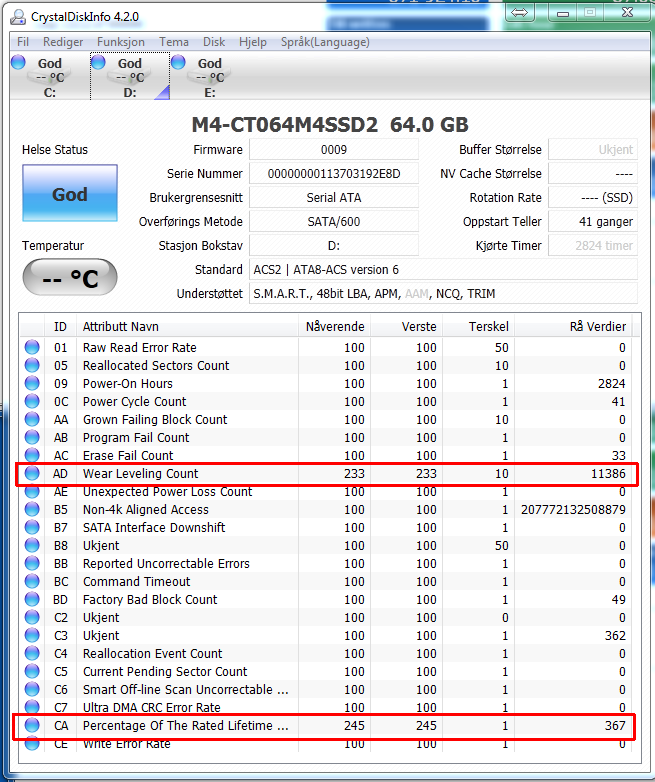655x782 pixels.
Task: Click the Kjørte Timer field 2824 timer
Action: pyautogui.click(x=593, y=245)
